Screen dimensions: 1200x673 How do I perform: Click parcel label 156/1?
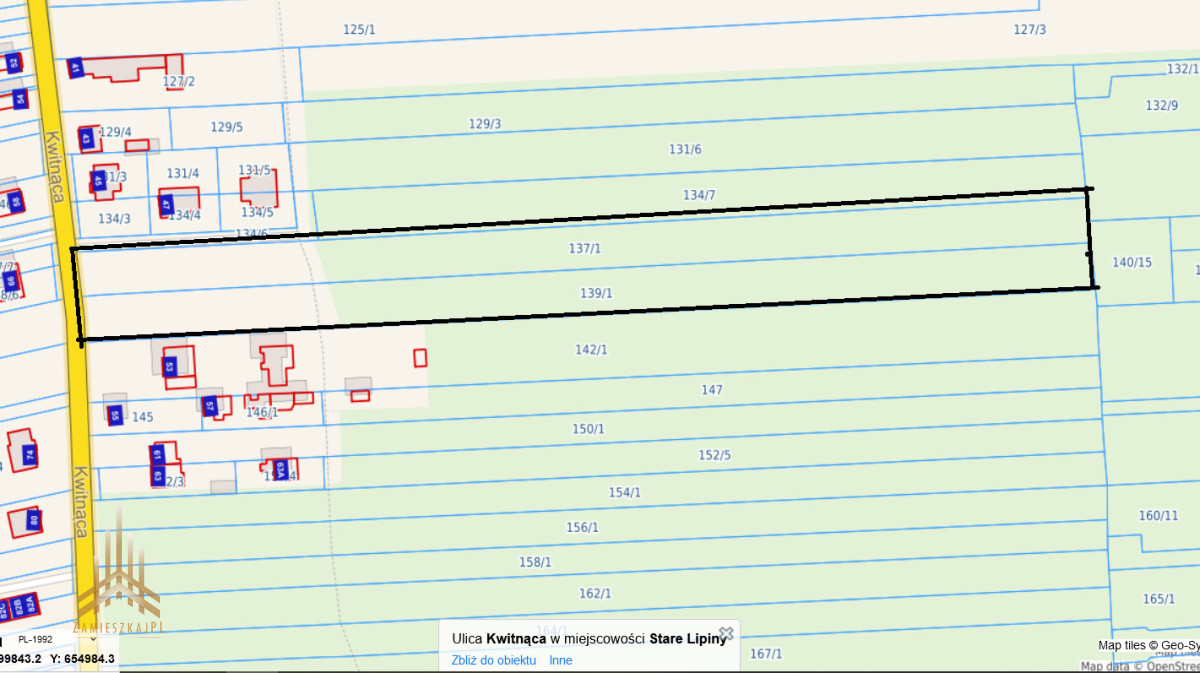point(582,528)
